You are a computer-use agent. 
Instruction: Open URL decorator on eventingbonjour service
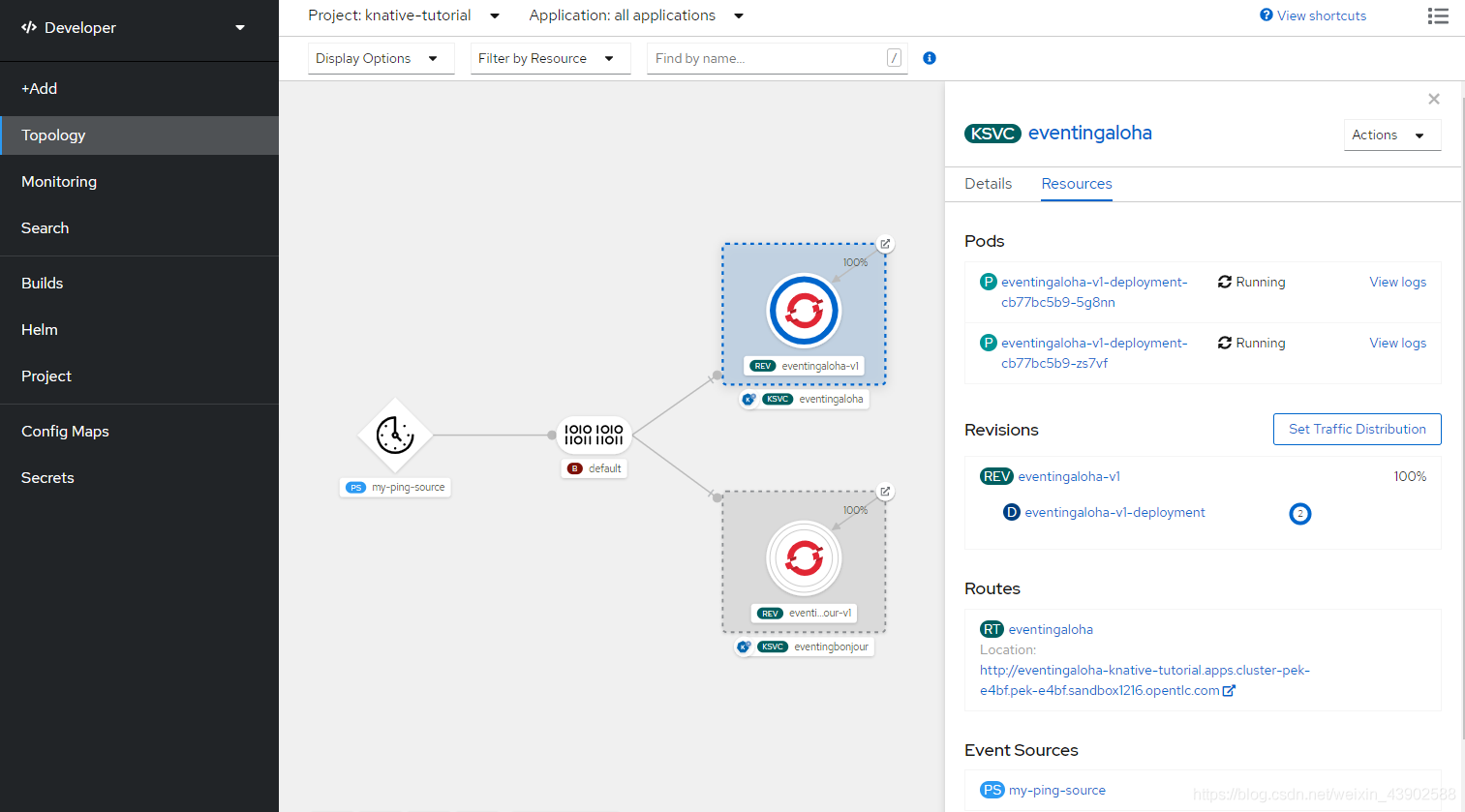pos(885,492)
